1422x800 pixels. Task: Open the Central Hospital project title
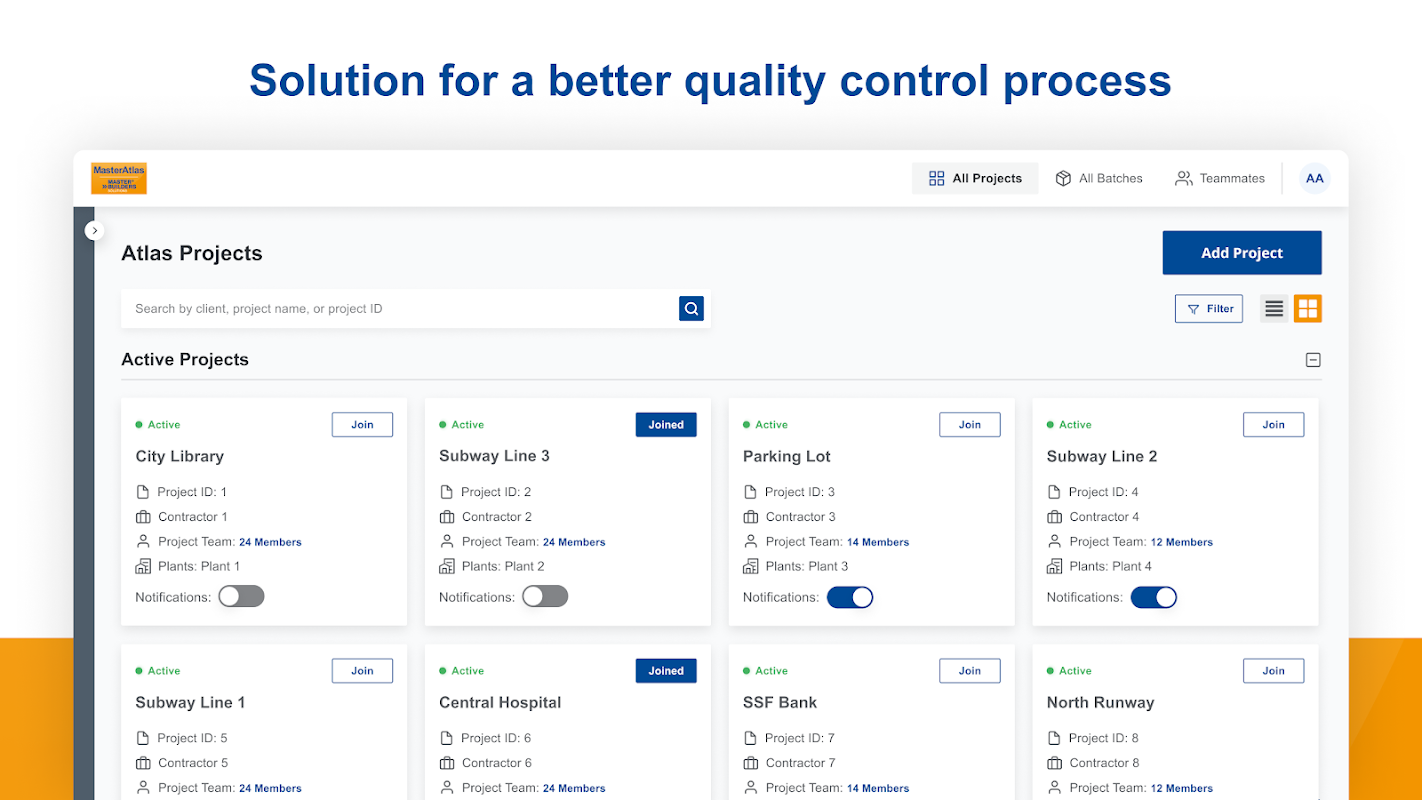pyautogui.click(x=500, y=702)
